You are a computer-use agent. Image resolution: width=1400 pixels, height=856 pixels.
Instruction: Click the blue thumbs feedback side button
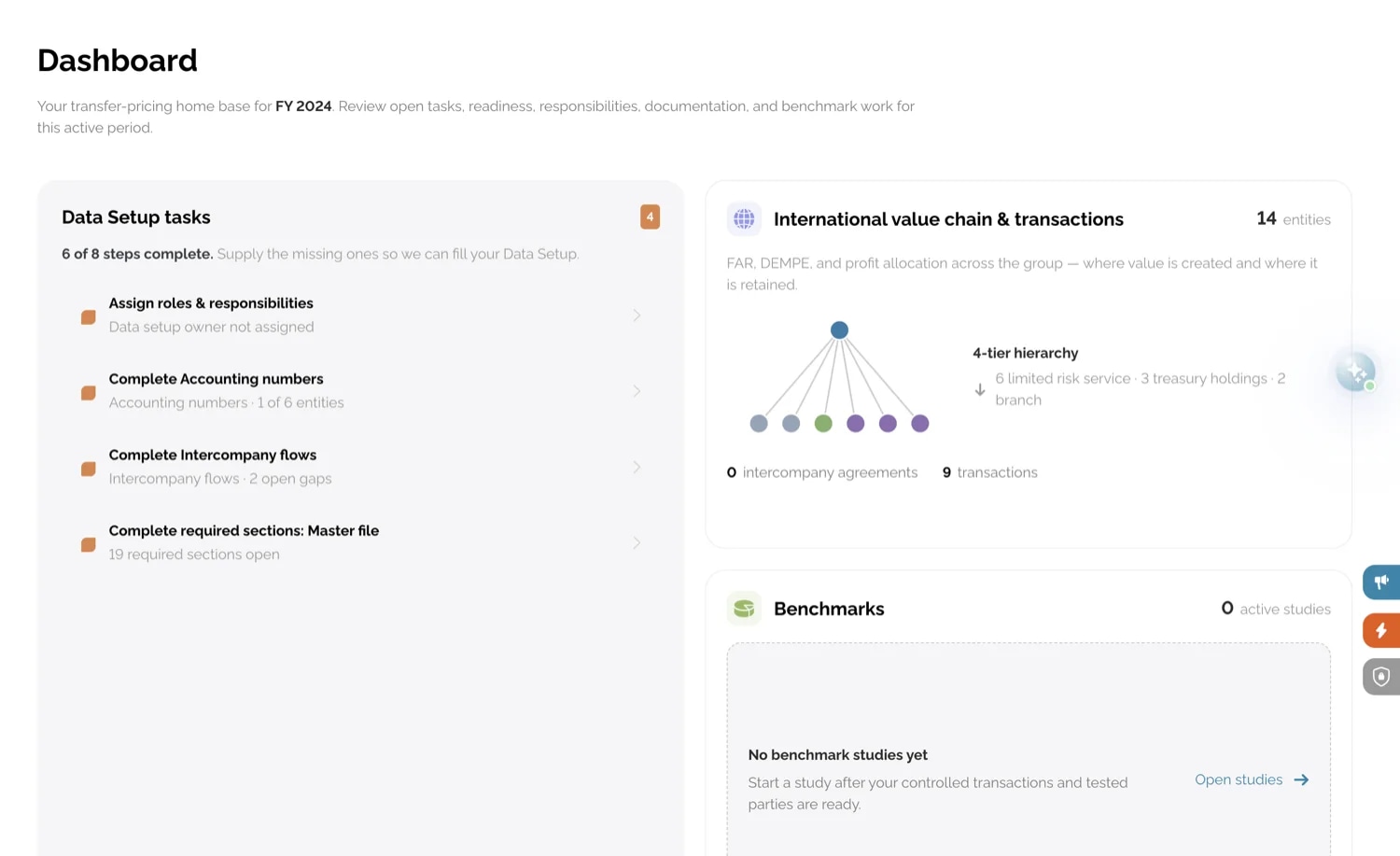tap(1381, 582)
